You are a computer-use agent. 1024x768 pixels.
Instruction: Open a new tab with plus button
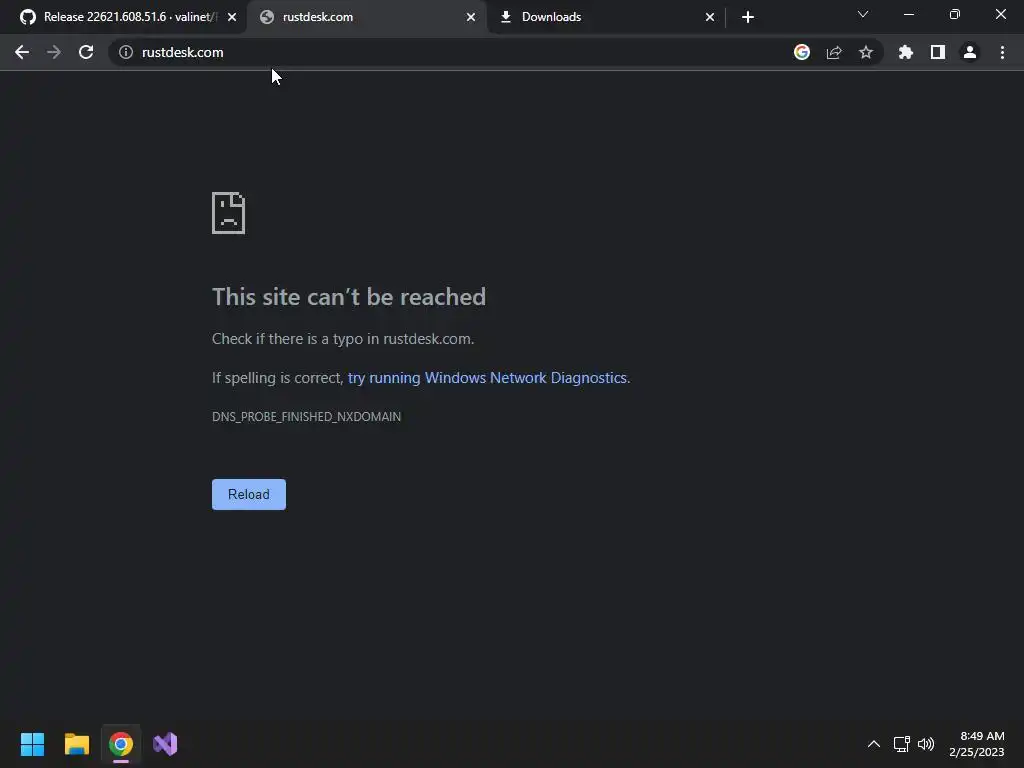(748, 17)
